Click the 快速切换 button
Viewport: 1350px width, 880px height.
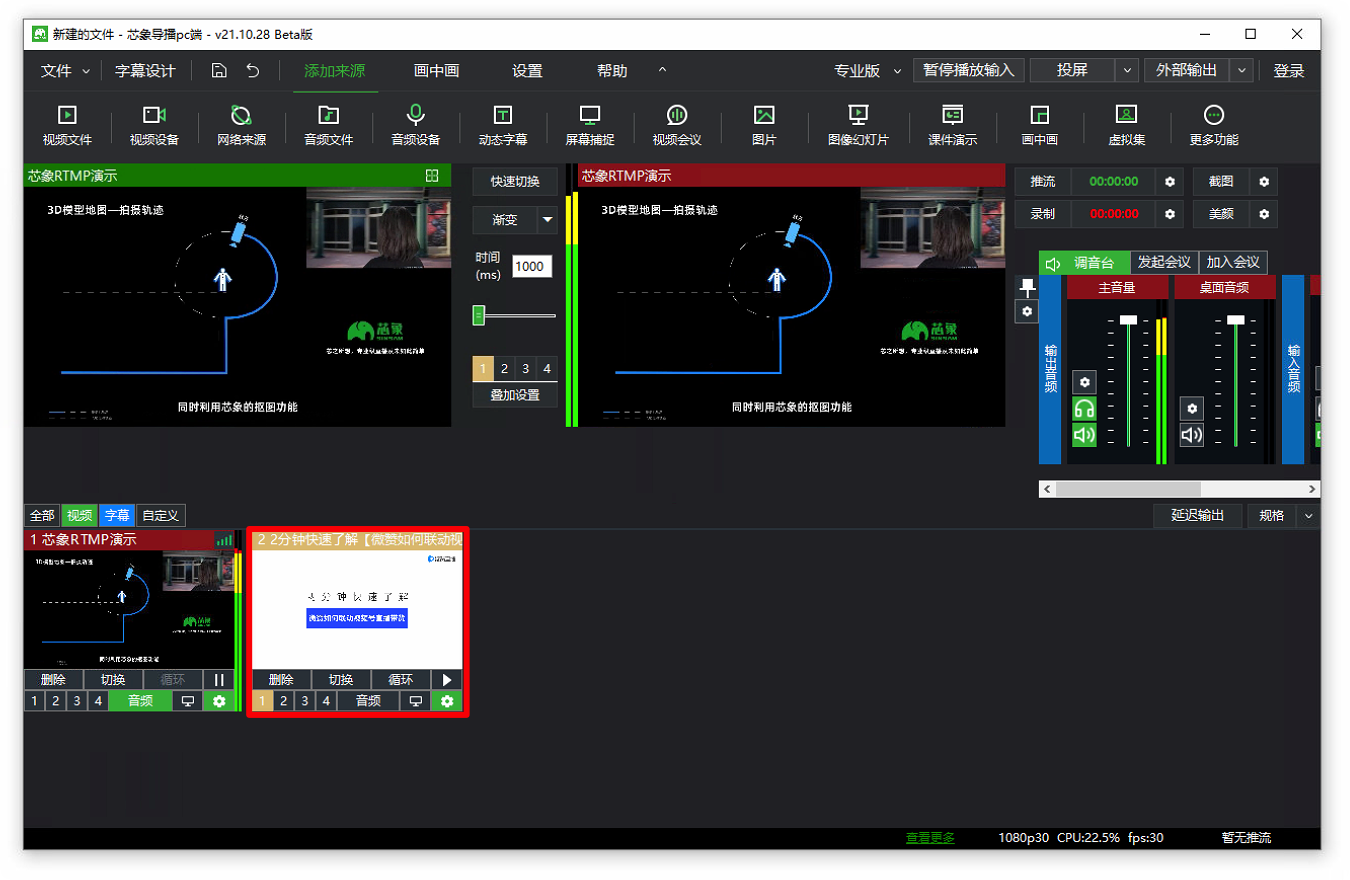tap(515, 182)
